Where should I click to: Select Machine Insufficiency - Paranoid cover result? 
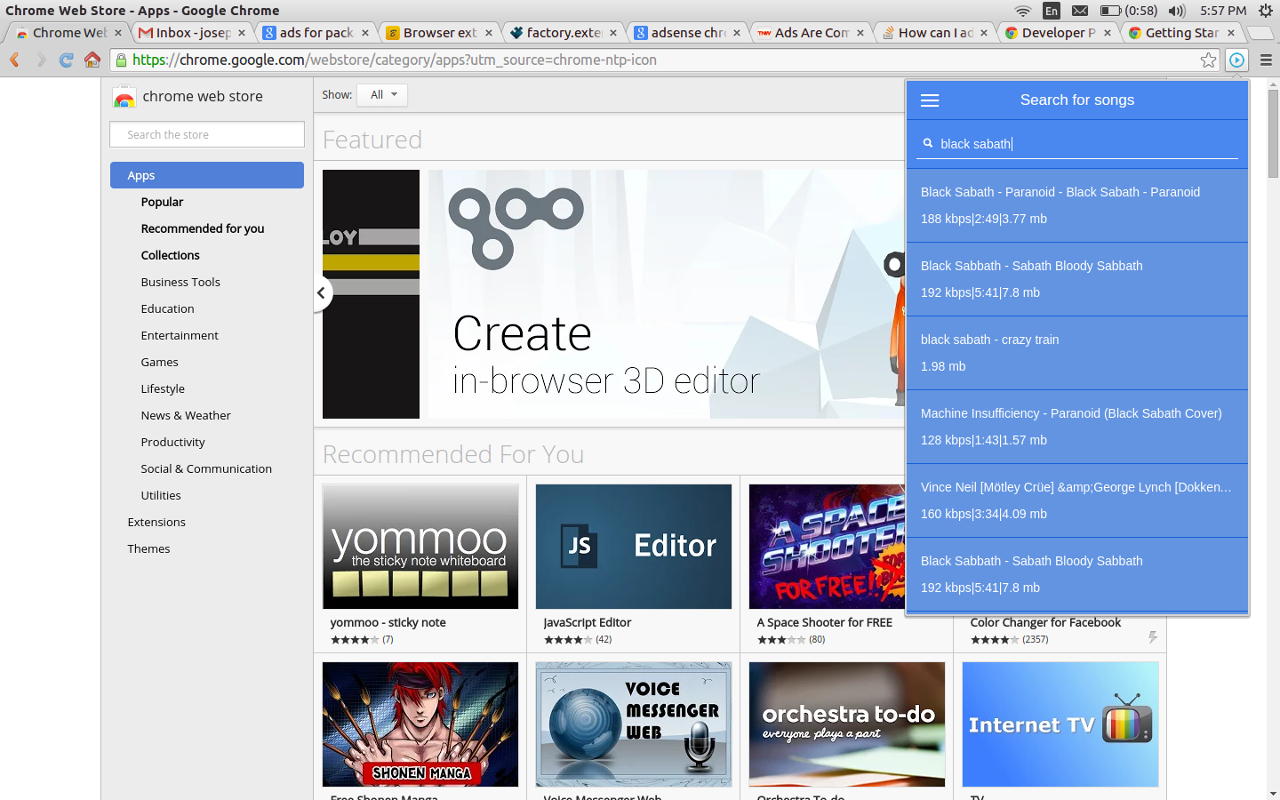coord(1077,427)
